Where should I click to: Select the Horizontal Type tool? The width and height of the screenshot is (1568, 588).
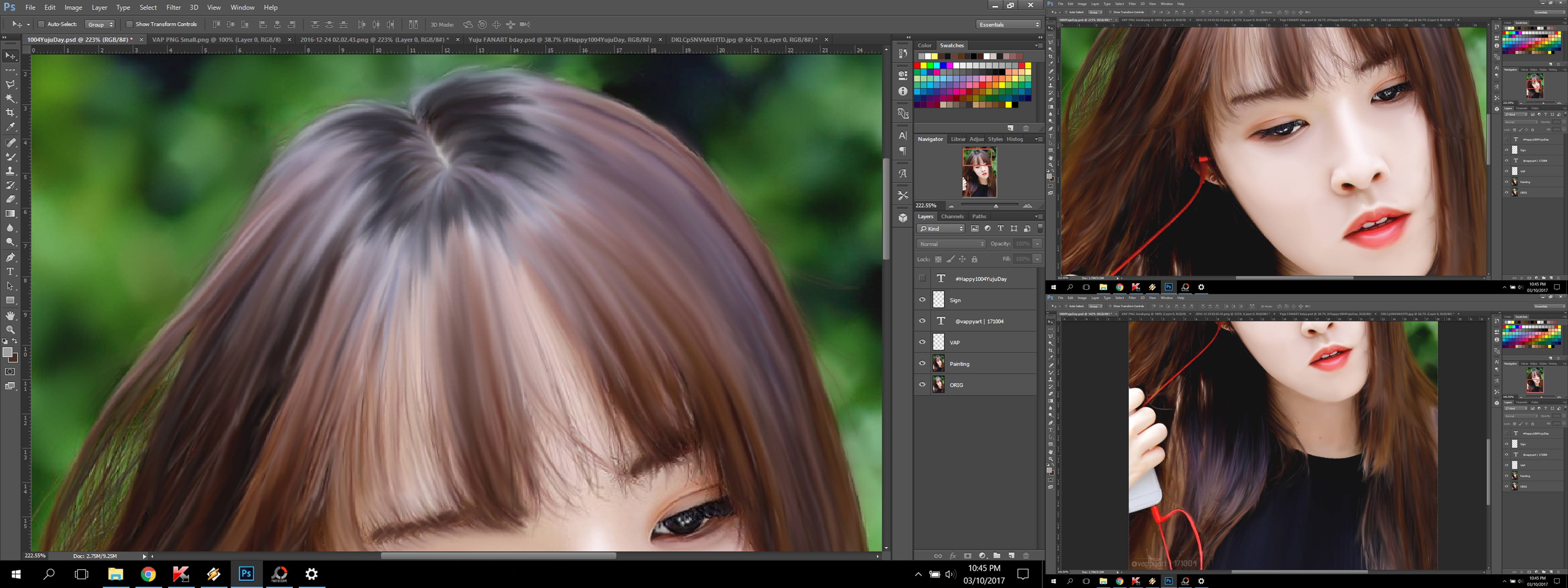click(x=10, y=272)
